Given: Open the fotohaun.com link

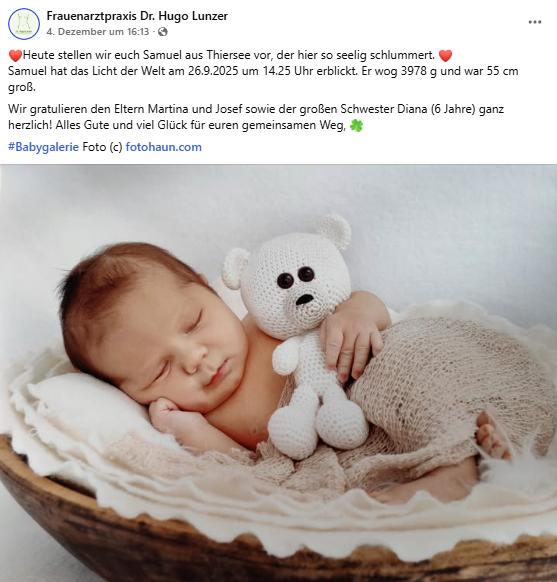Looking at the screenshot, I should [164, 147].
